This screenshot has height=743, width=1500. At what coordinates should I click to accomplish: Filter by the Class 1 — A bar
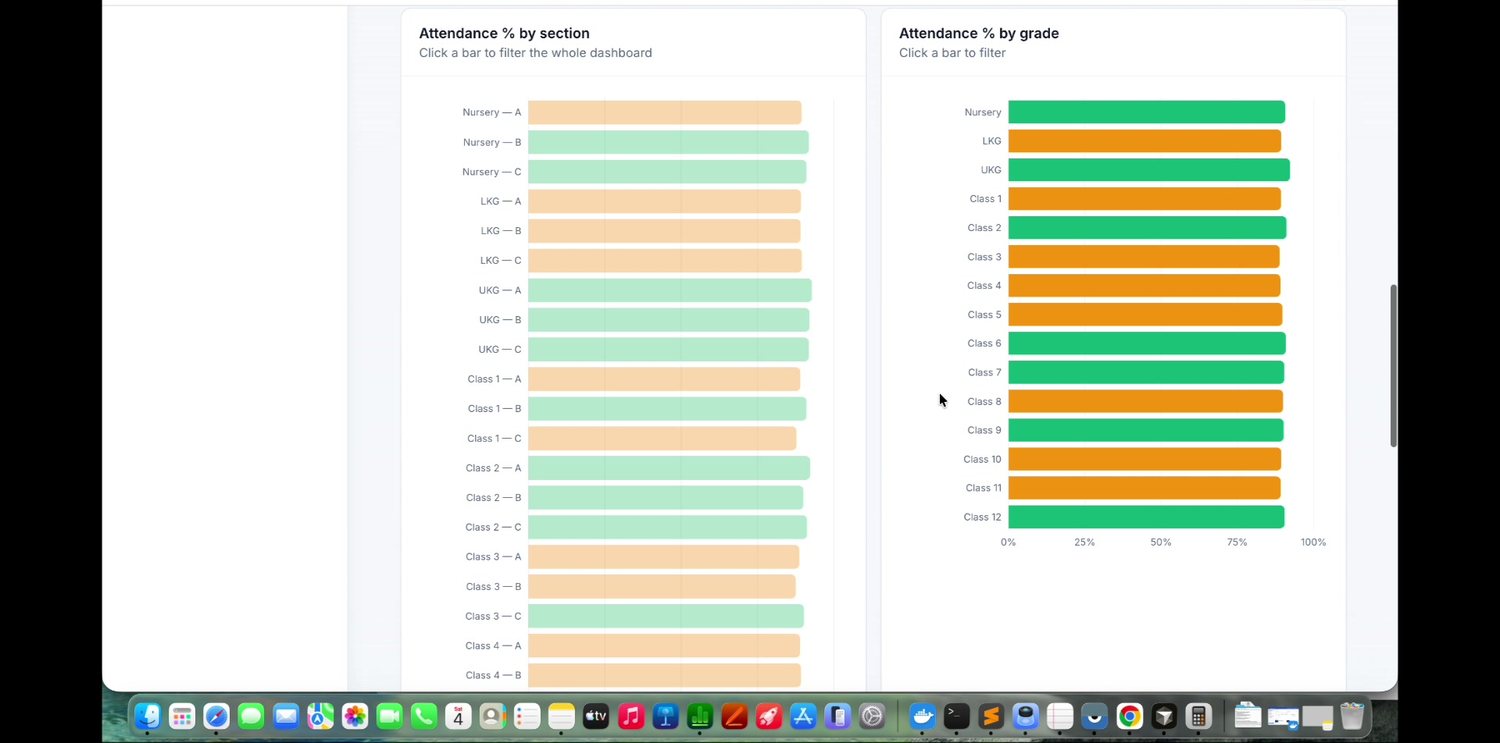click(x=664, y=379)
